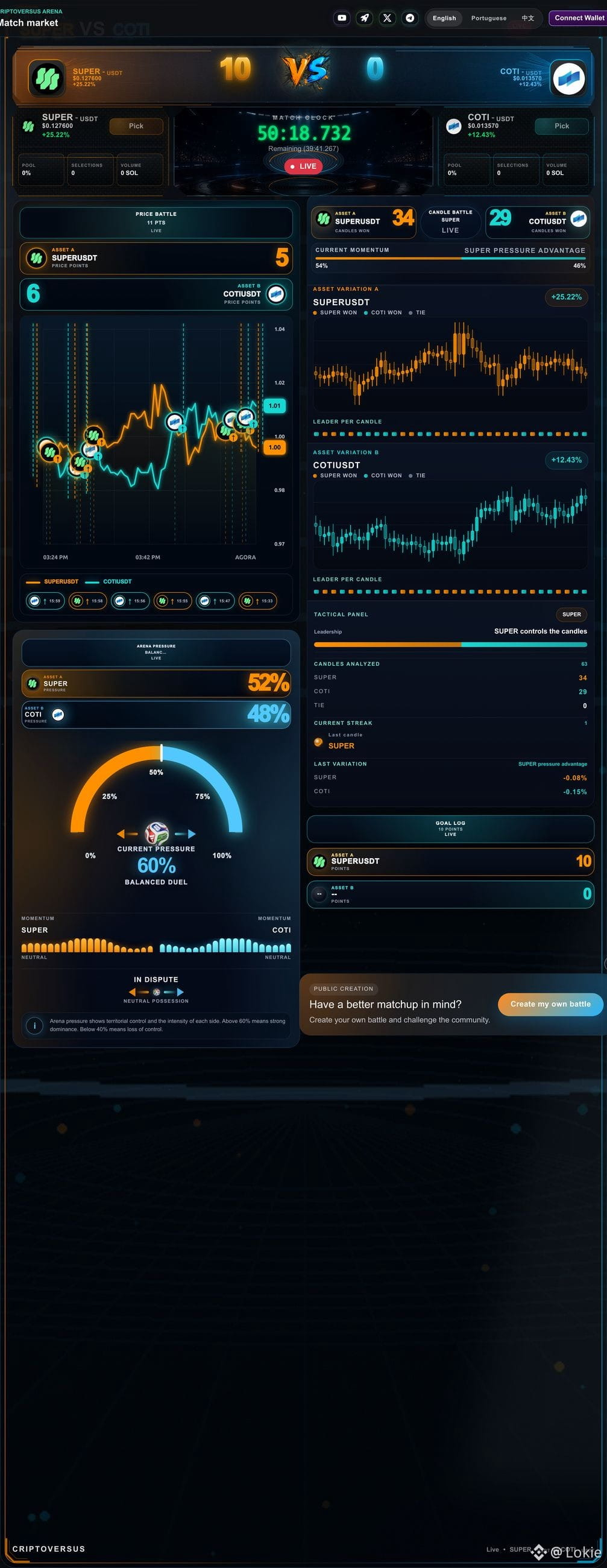
Task: Click the COTI icon in Arena Pressure row
Action: [58, 715]
